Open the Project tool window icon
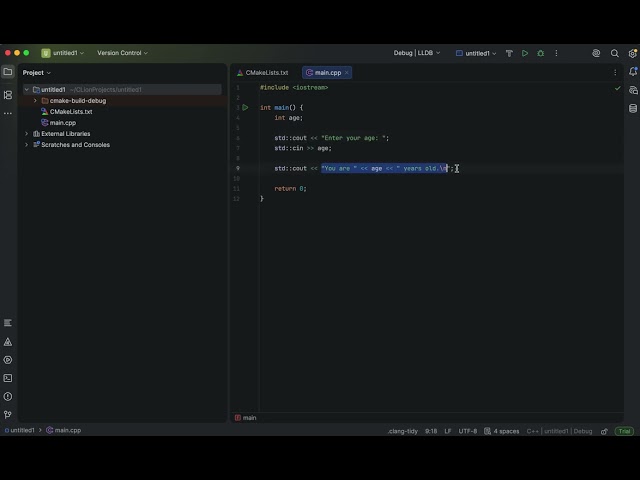The width and height of the screenshot is (640, 480). 8,72
